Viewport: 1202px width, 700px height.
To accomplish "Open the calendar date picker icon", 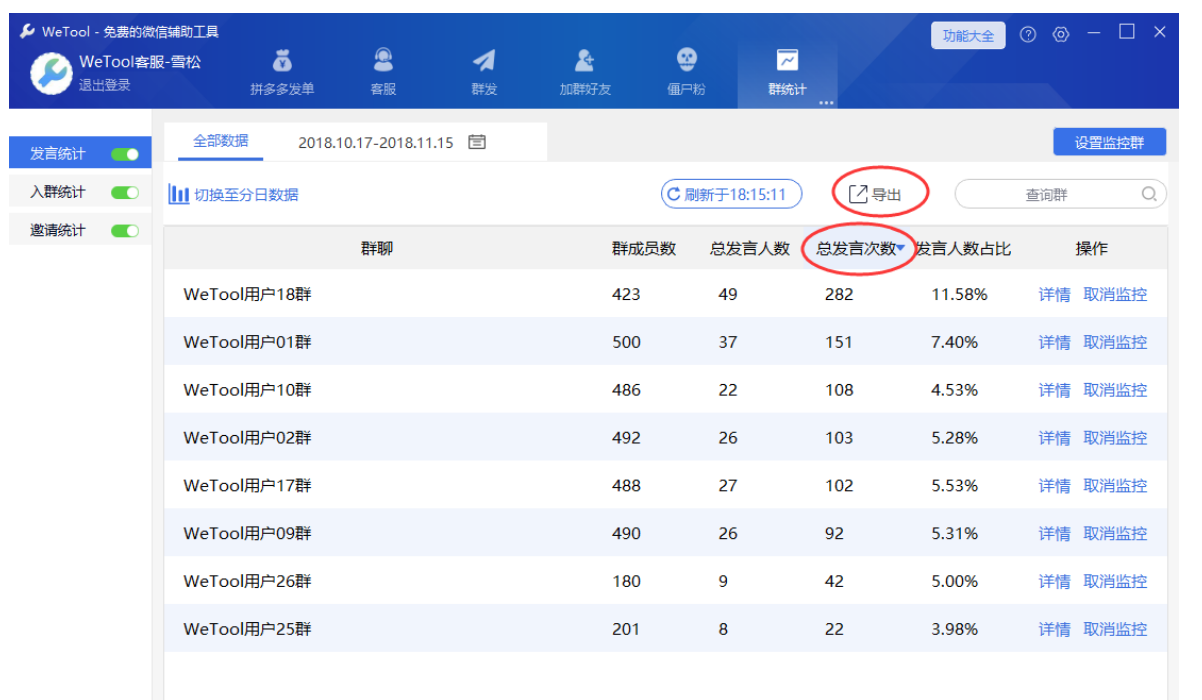I will [477, 142].
